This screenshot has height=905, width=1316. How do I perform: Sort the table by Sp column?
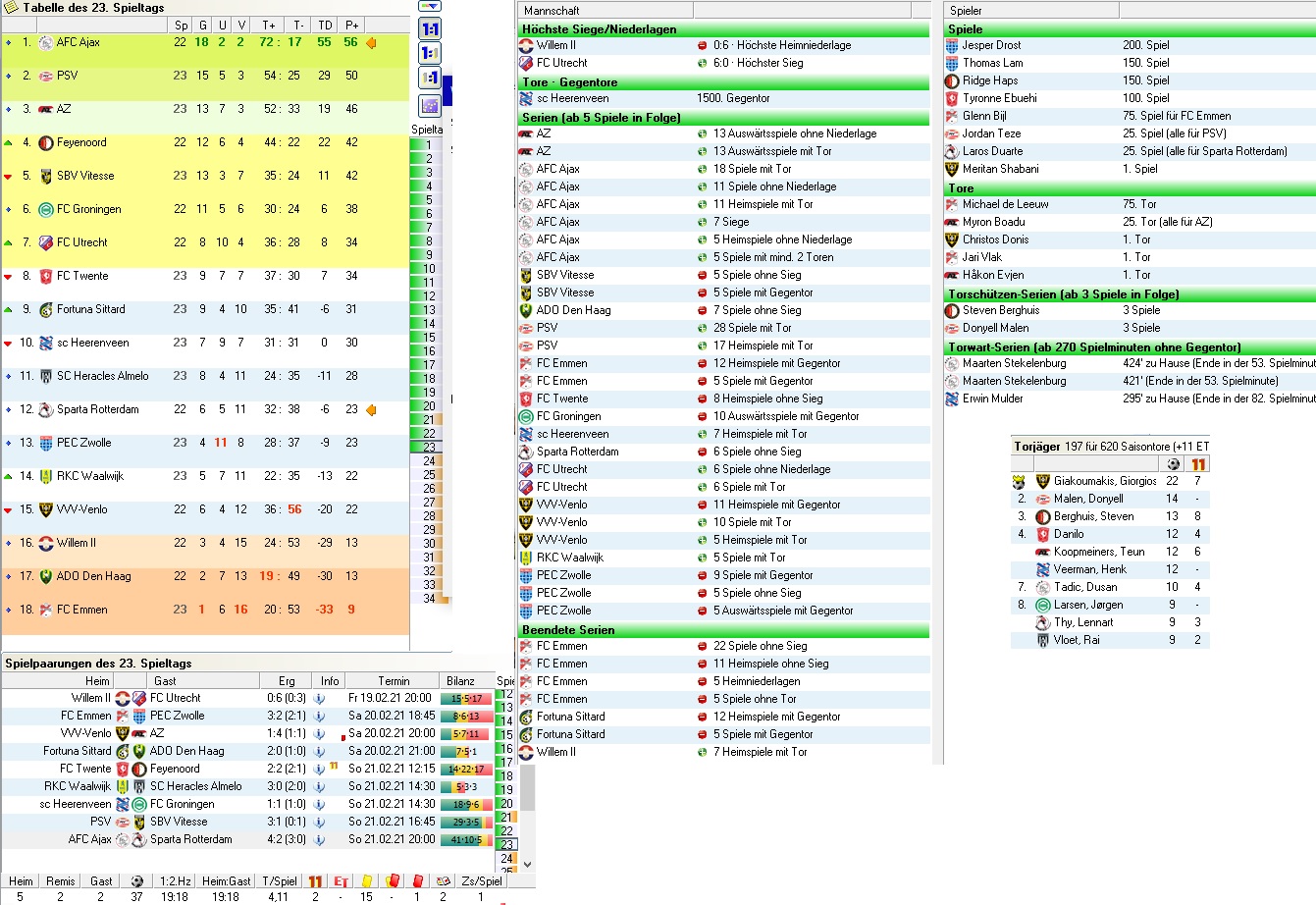coord(182,25)
